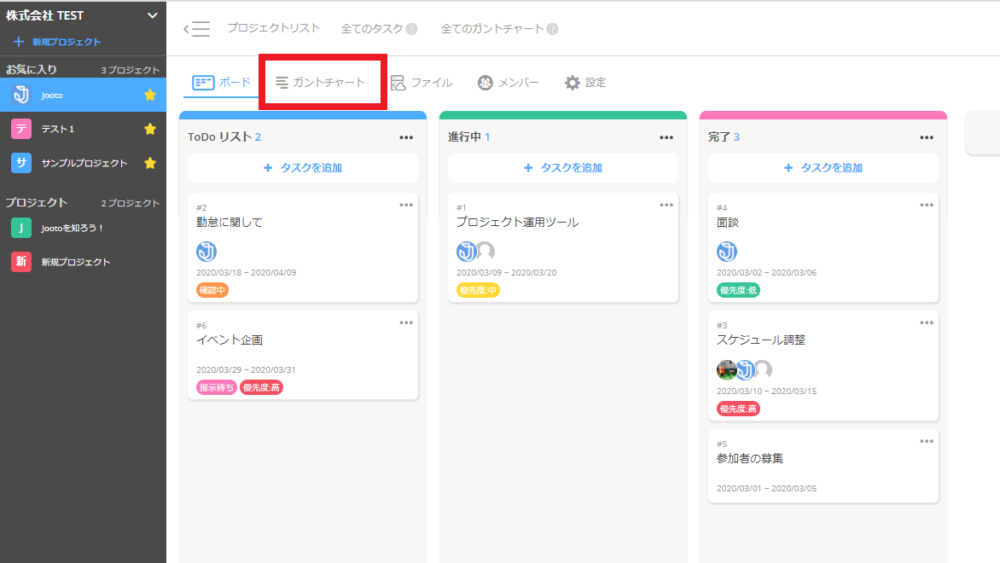Open the メンバー tab
This screenshot has width=1000, height=563.
point(508,83)
